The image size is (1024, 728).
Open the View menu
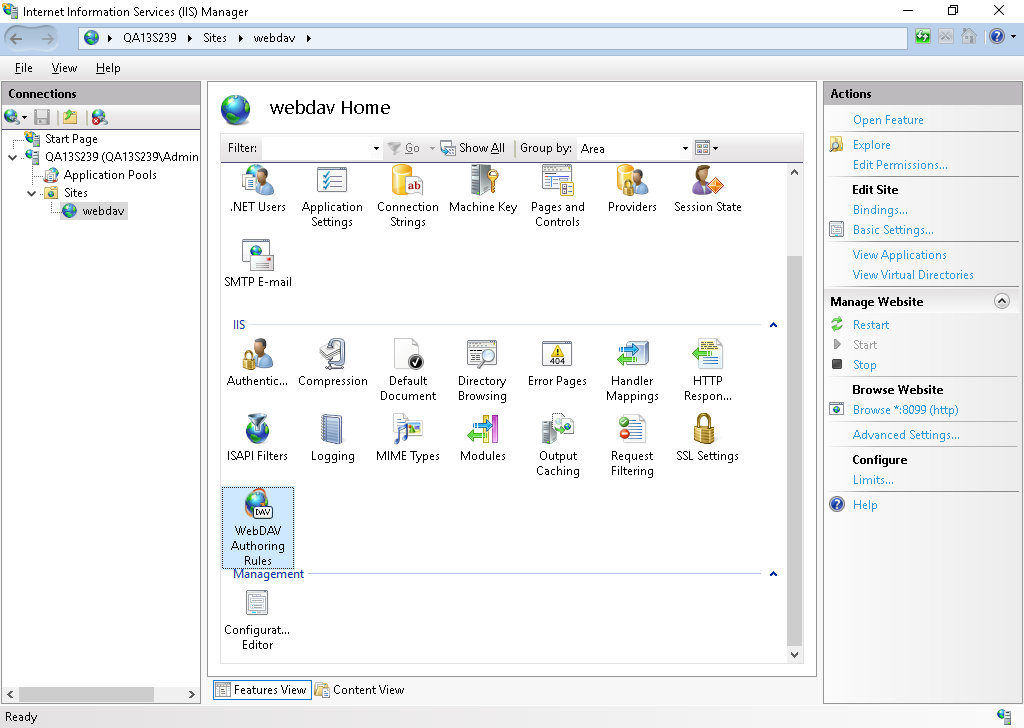tap(64, 67)
